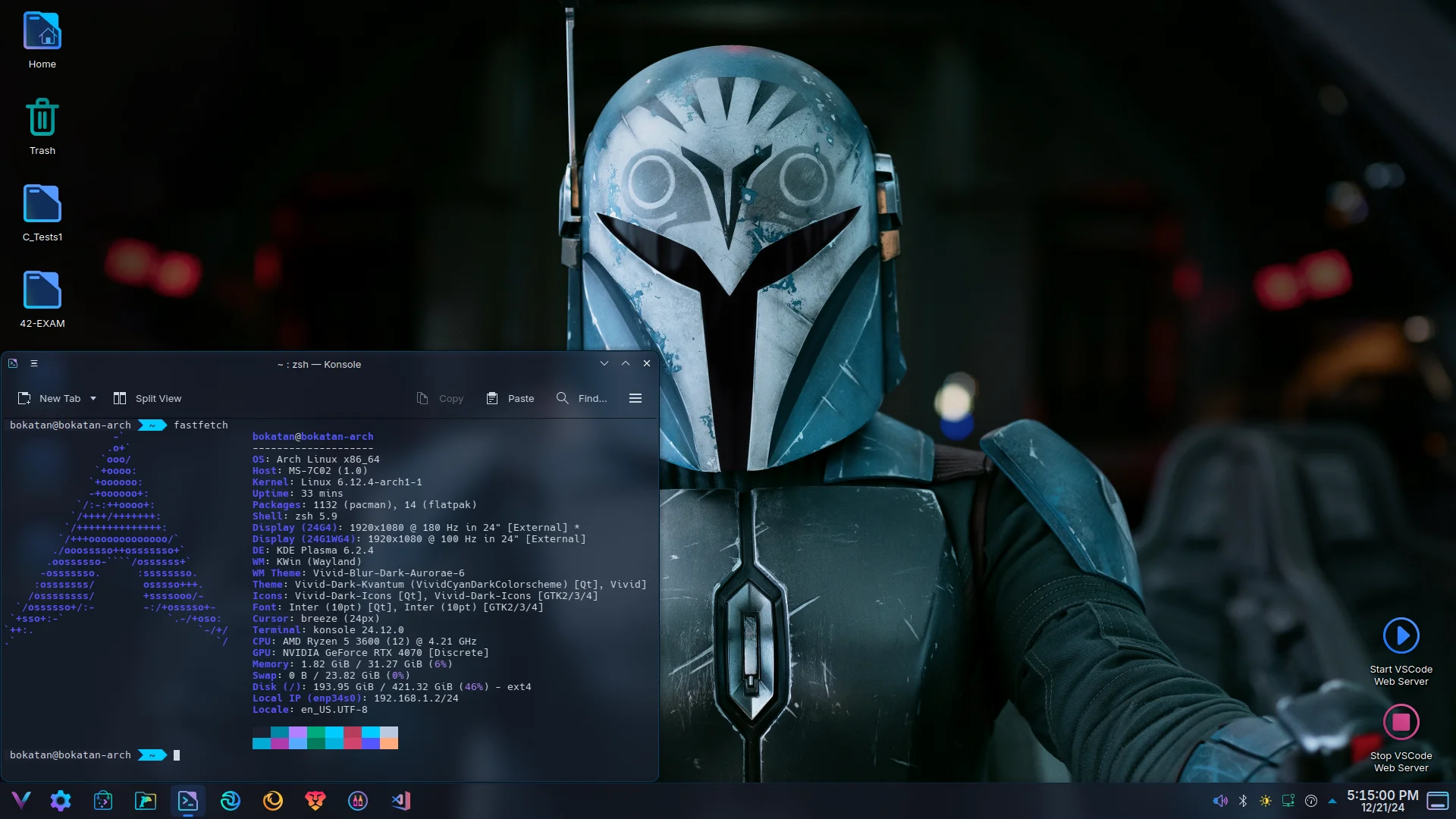Expand the hidden system tray icons arrow
Viewport: 1456px width, 819px height.
click(1332, 801)
